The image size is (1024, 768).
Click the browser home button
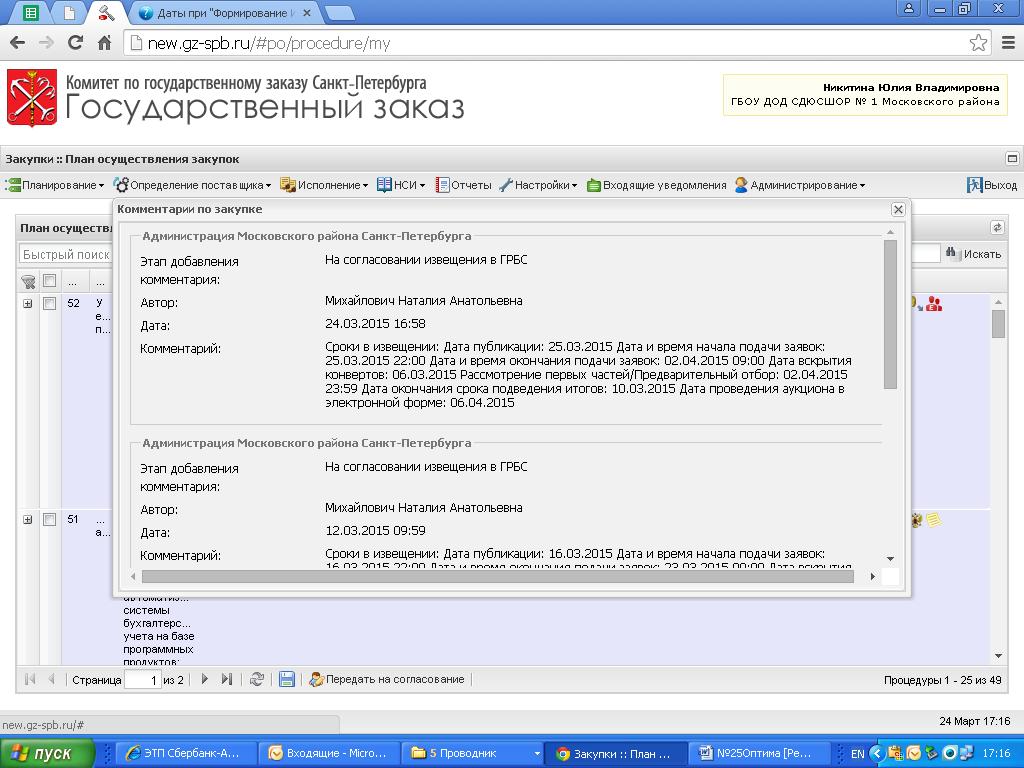point(104,43)
